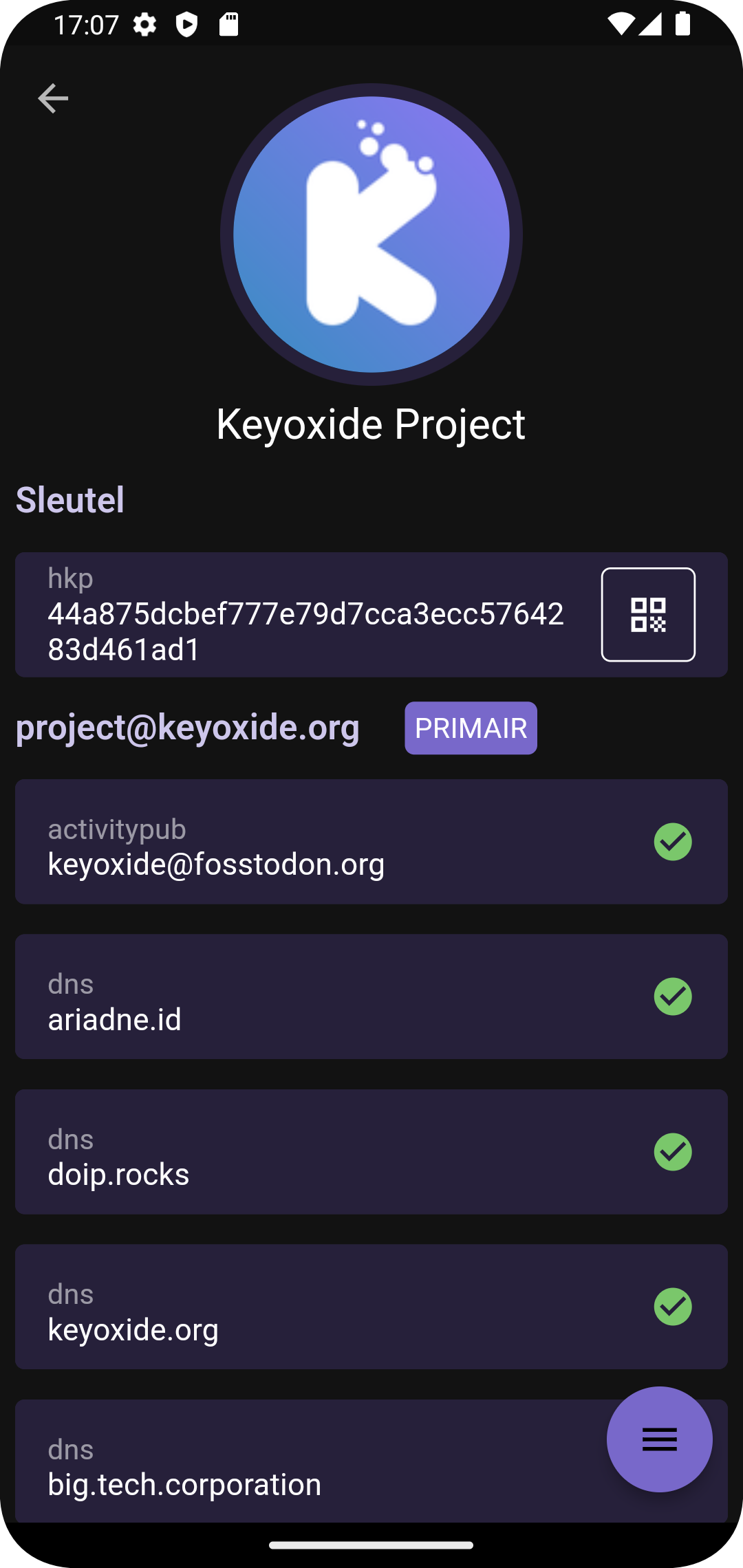Tap the project@keyoxide.org email heading
This screenshot has width=743, height=1568.
tap(187, 727)
